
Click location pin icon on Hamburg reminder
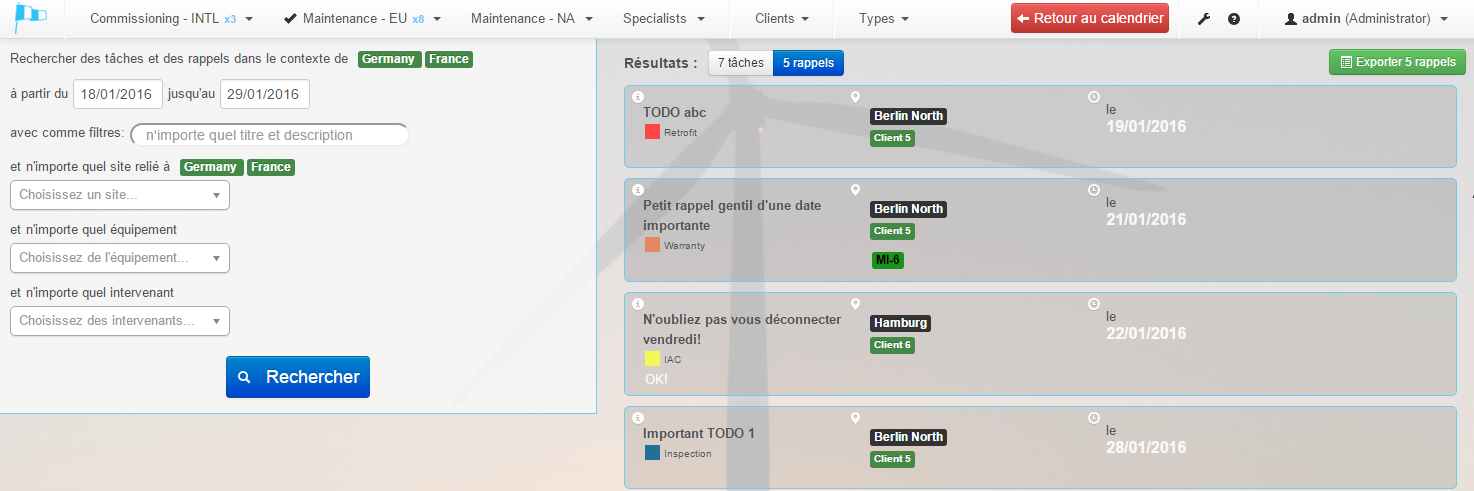pos(855,303)
